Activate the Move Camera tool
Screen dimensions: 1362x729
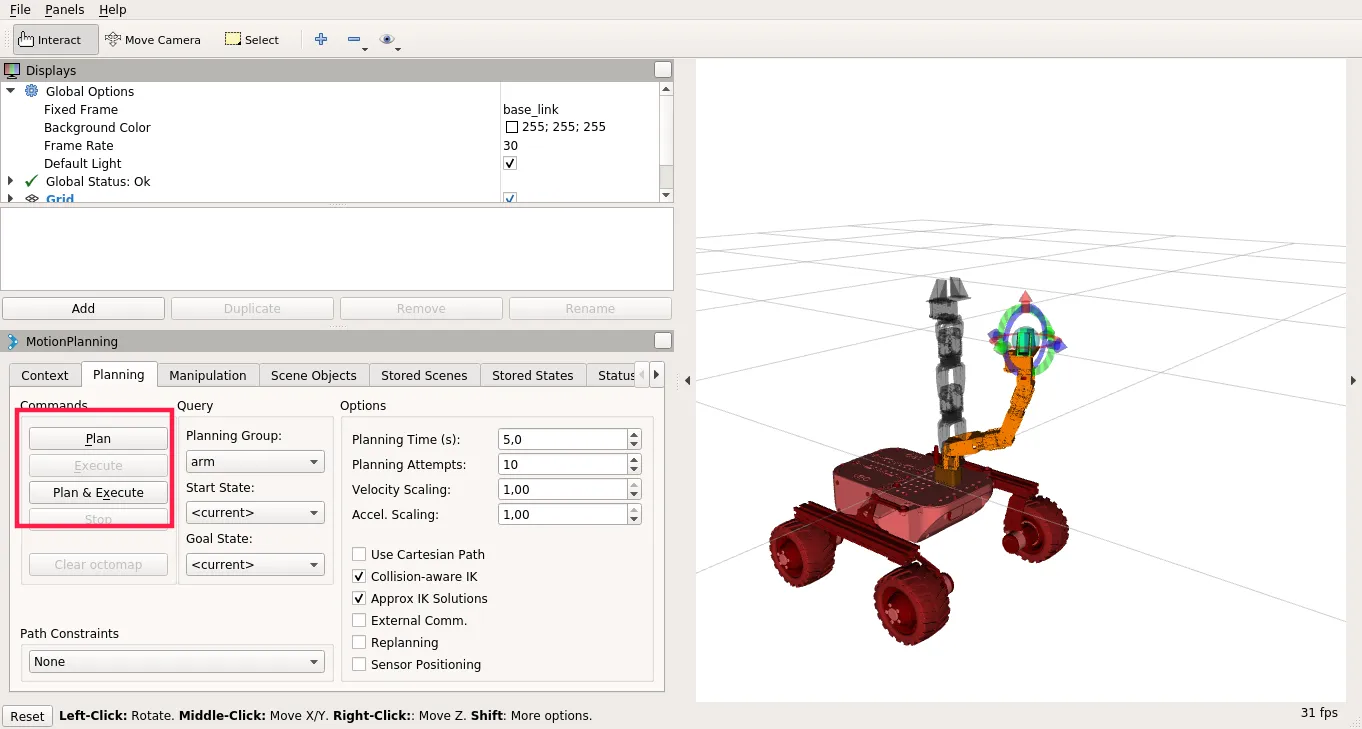click(153, 40)
